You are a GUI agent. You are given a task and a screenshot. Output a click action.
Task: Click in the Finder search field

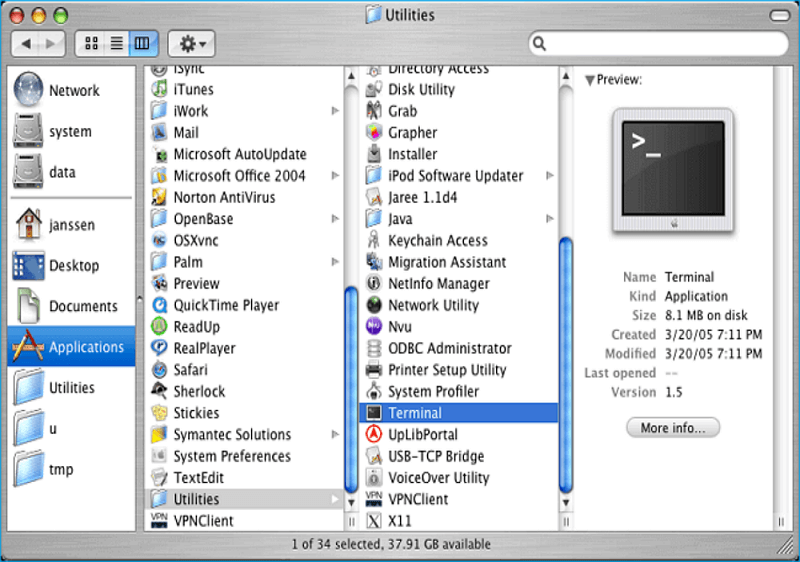tap(658, 44)
